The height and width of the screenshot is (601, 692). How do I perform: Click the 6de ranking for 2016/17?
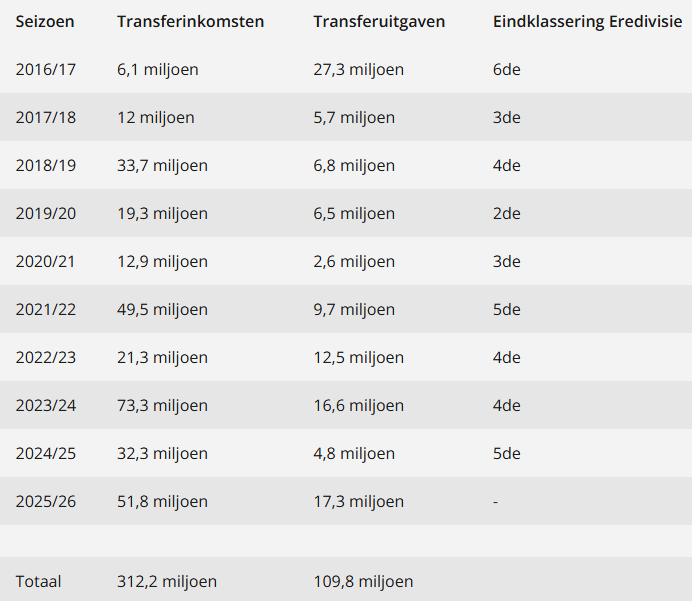[x=507, y=70]
